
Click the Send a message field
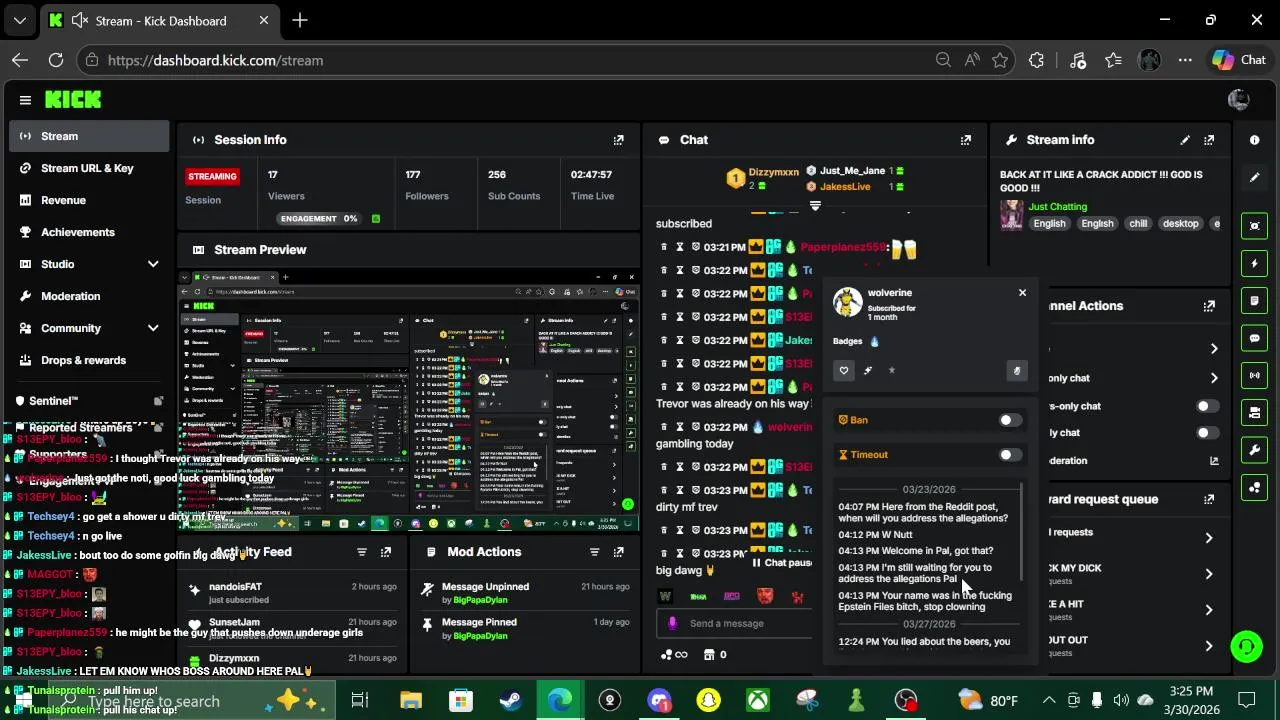(x=735, y=623)
